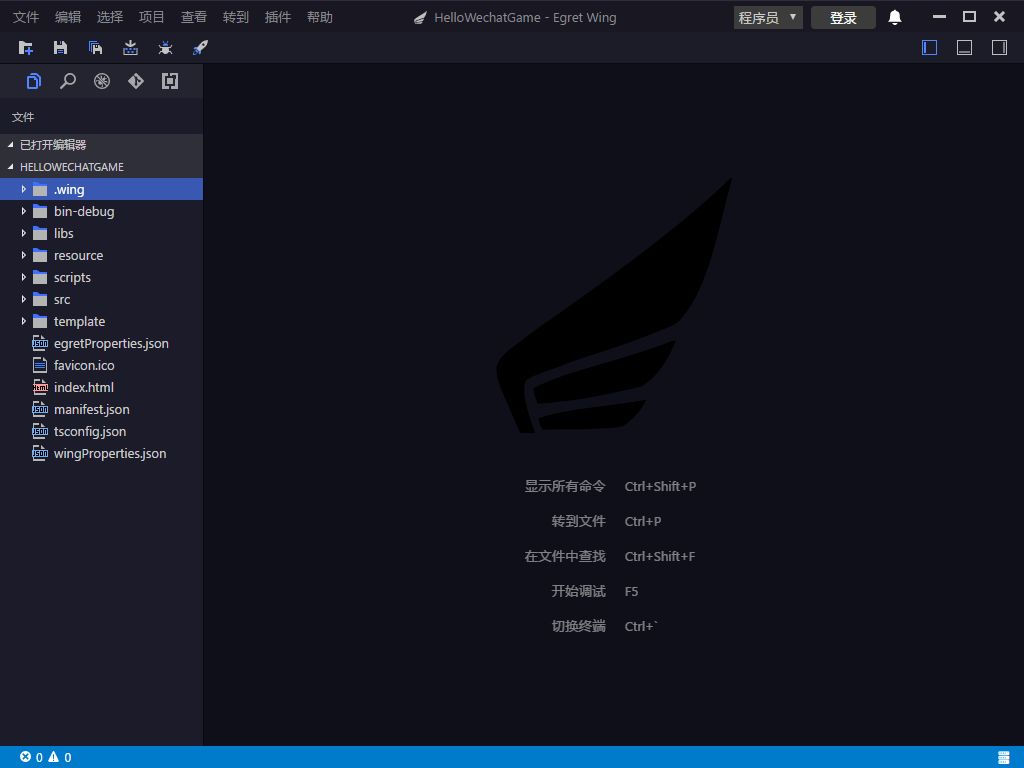Viewport: 1024px width, 768px height.
Task: Expand the bin-debug folder arrow
Action: click(x=24, y=211)
